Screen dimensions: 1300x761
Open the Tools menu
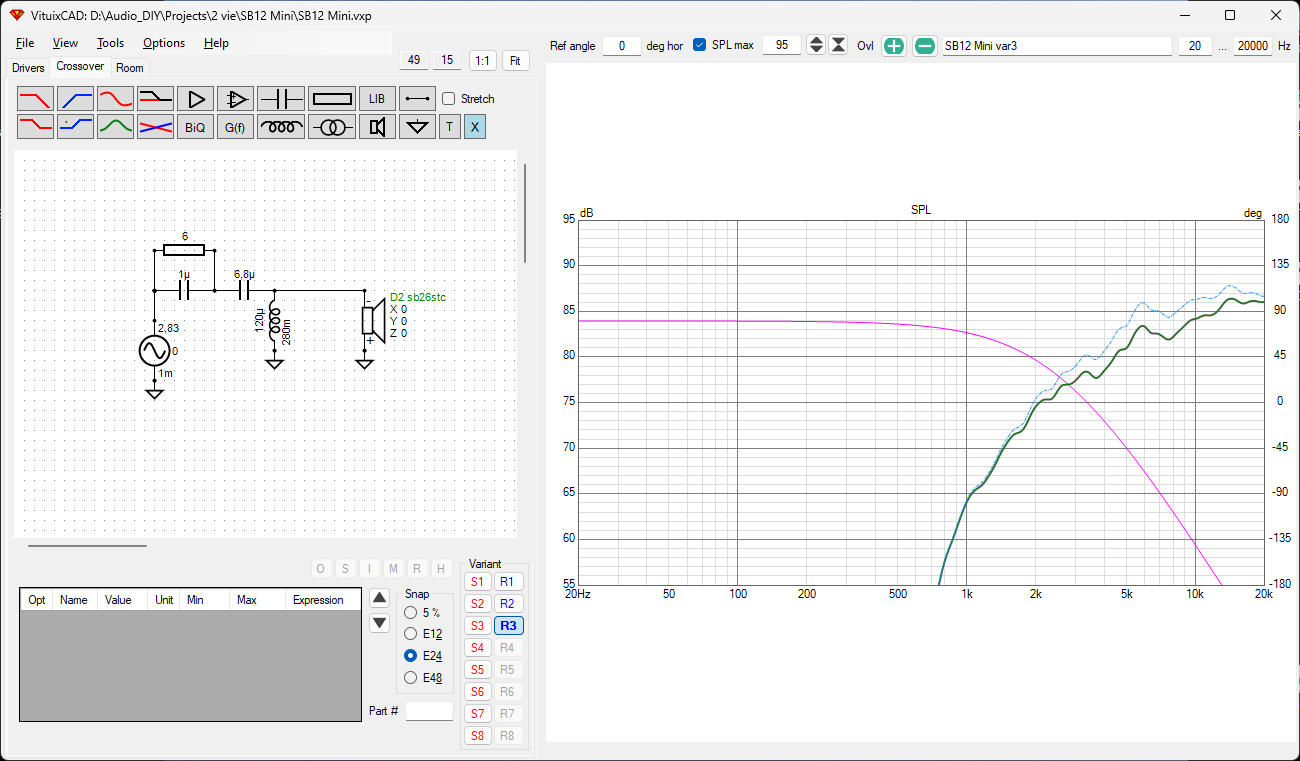110,43
